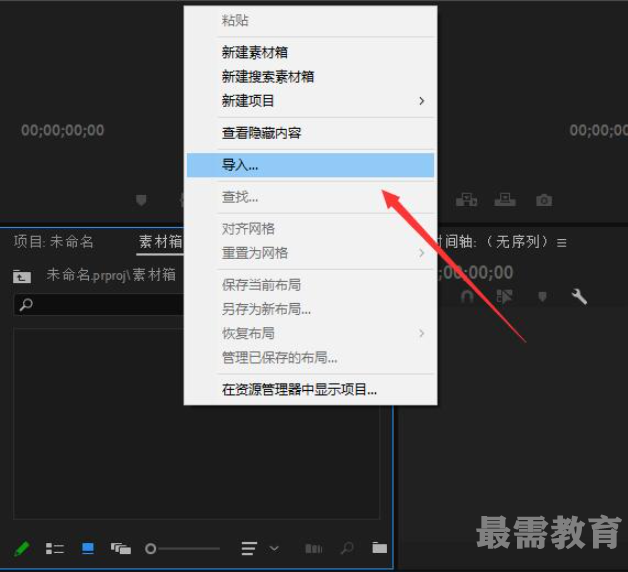
Task: Click the Export Frame camera icon
Action: tap(543, 200)
